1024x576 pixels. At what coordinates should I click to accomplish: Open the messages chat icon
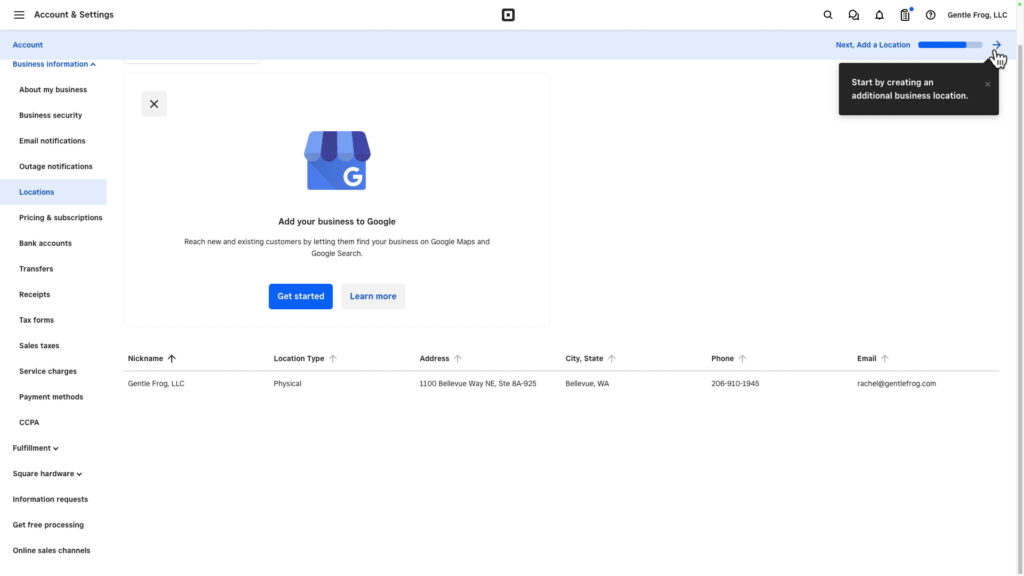click(x=853, y=15)
